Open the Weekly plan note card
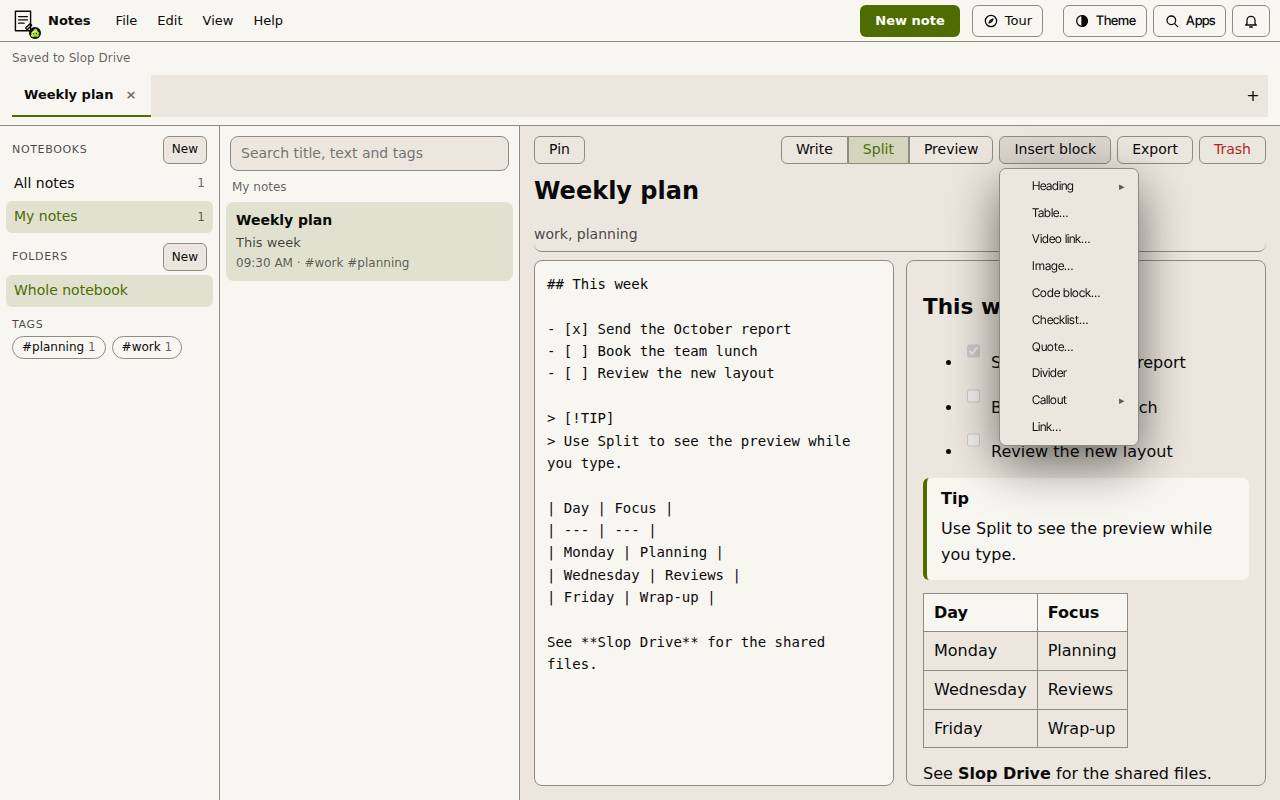Screen dimensions: 1280x800 pyautogui.click(x=369, y=241)
